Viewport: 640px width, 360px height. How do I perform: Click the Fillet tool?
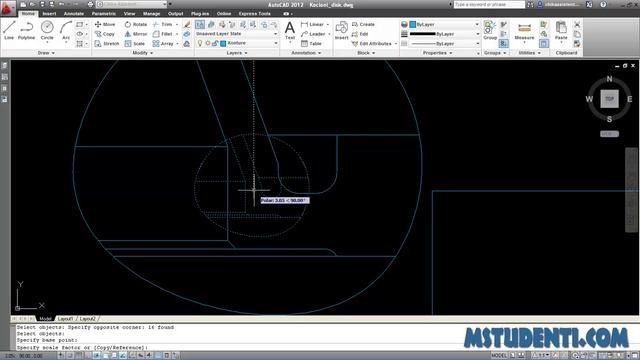coord(162,34)
